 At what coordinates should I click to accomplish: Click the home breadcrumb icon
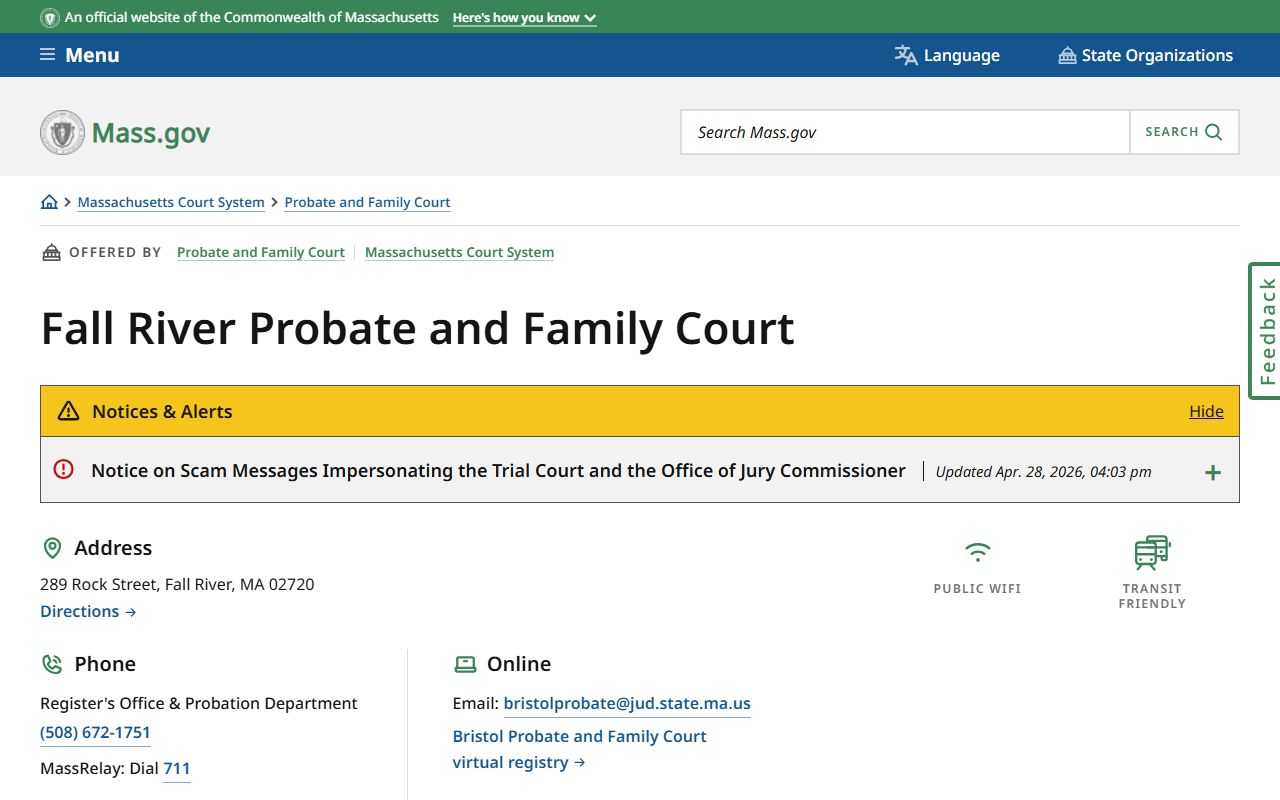(49, 202)
